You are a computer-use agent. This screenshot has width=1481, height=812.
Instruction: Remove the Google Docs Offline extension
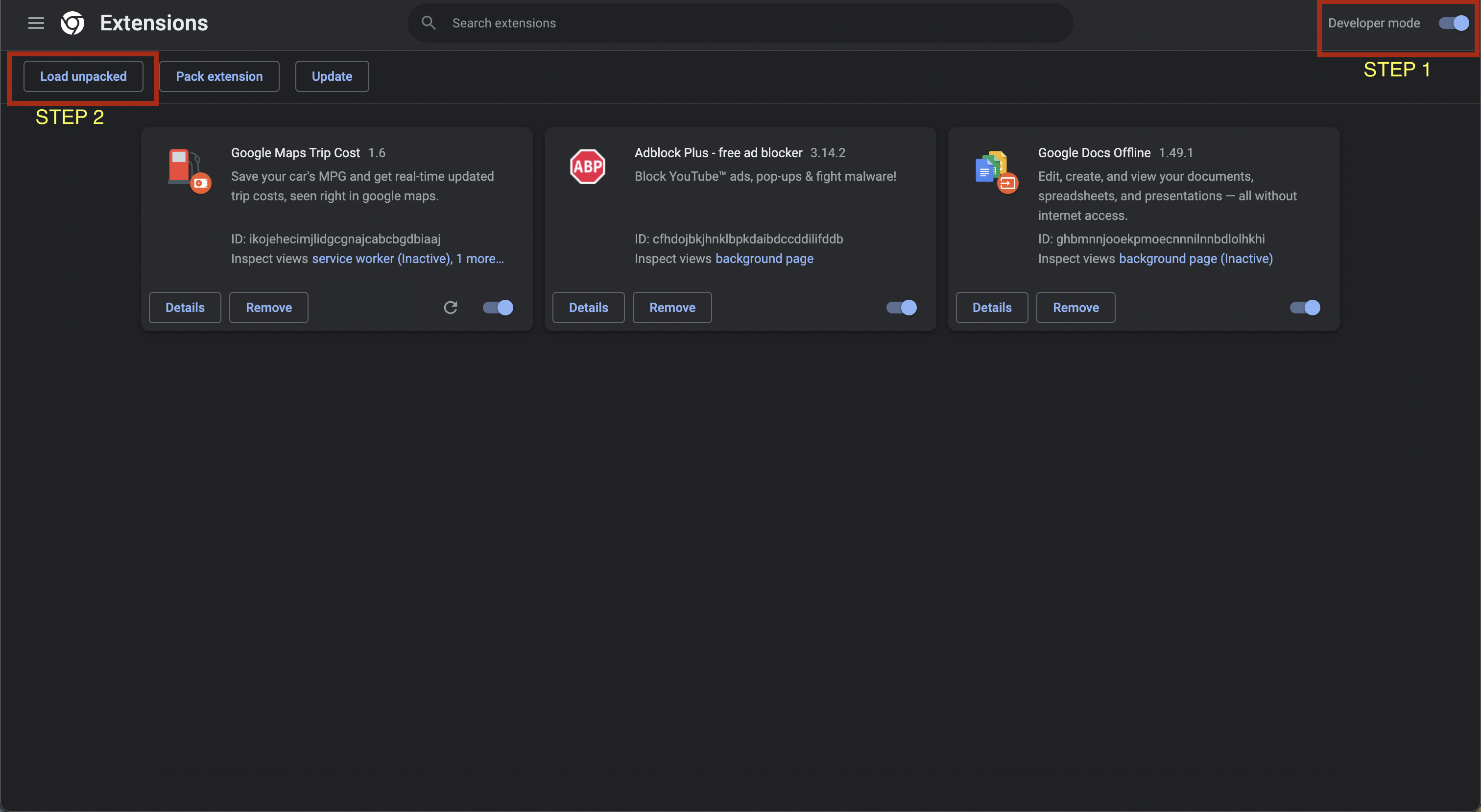[x=1075, y=308]
